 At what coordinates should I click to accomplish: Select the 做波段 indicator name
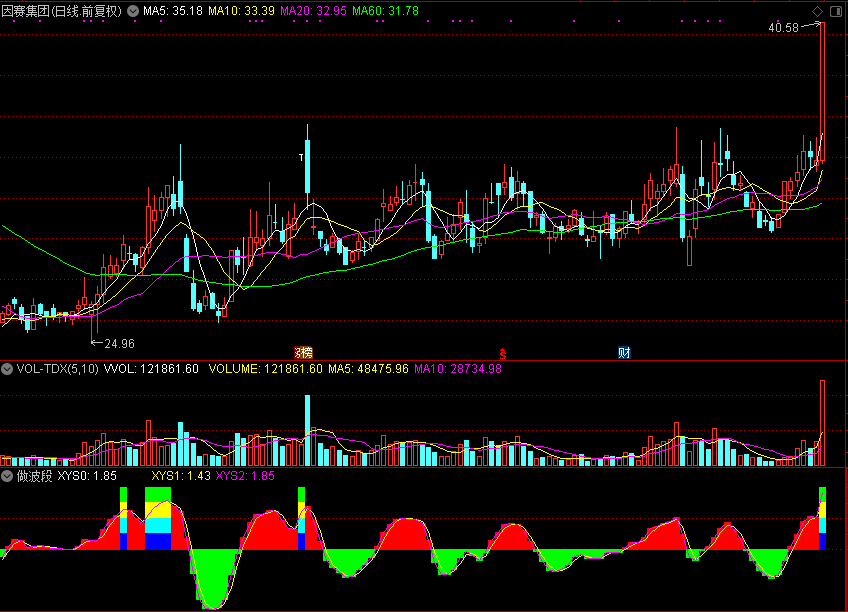click(x=35, y=476)
